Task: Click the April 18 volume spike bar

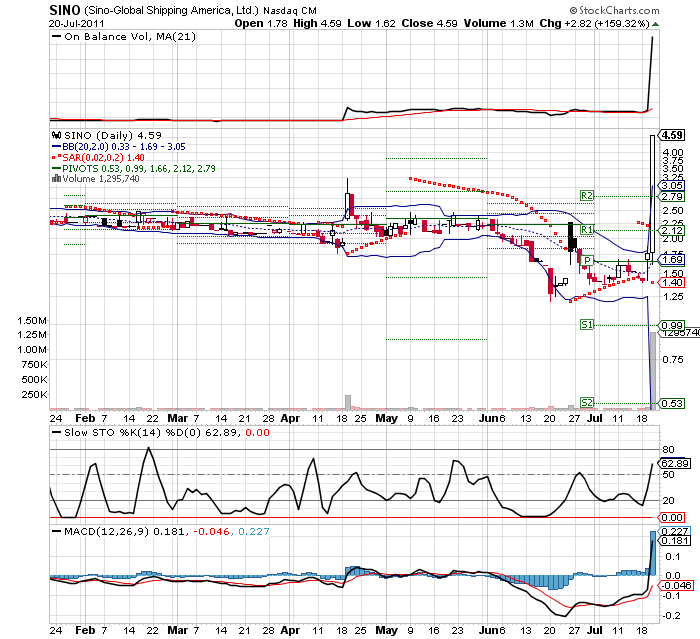Action: click(x=348, y=402)
